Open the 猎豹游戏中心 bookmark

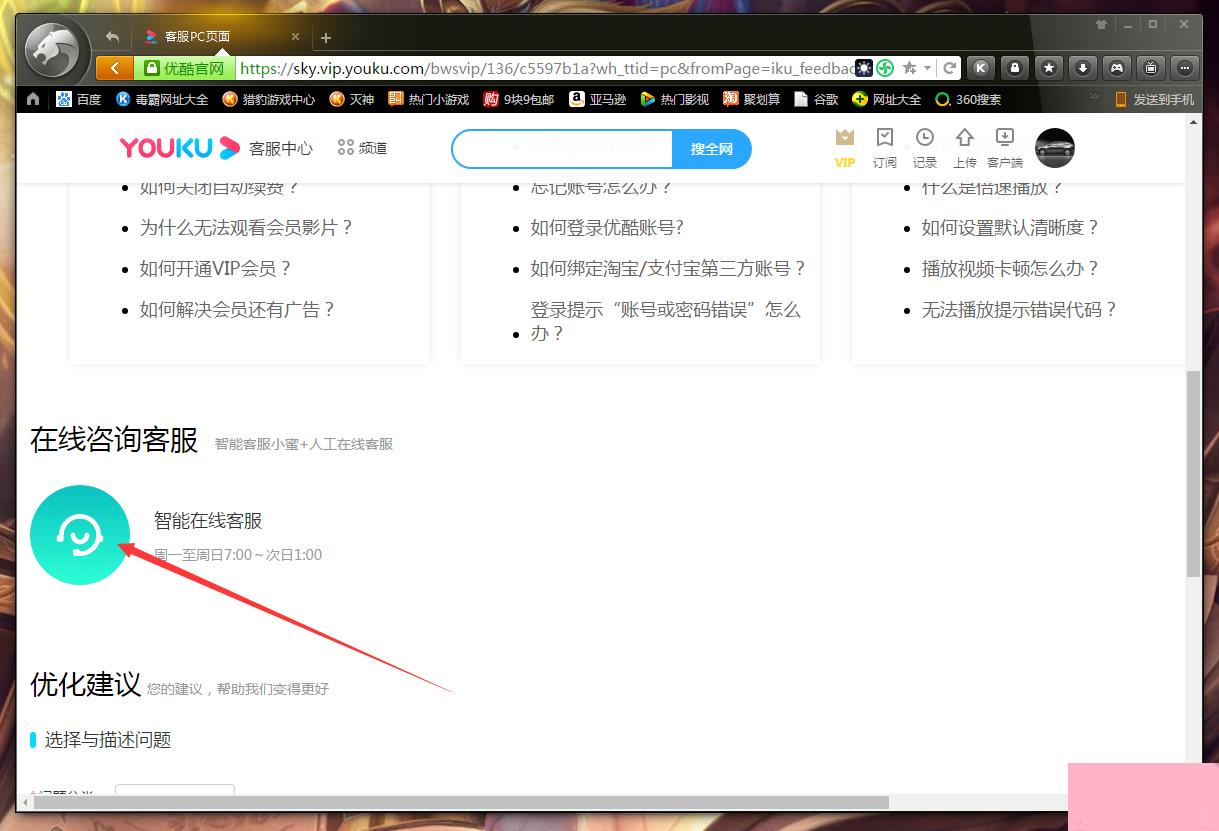pos(269,99)
